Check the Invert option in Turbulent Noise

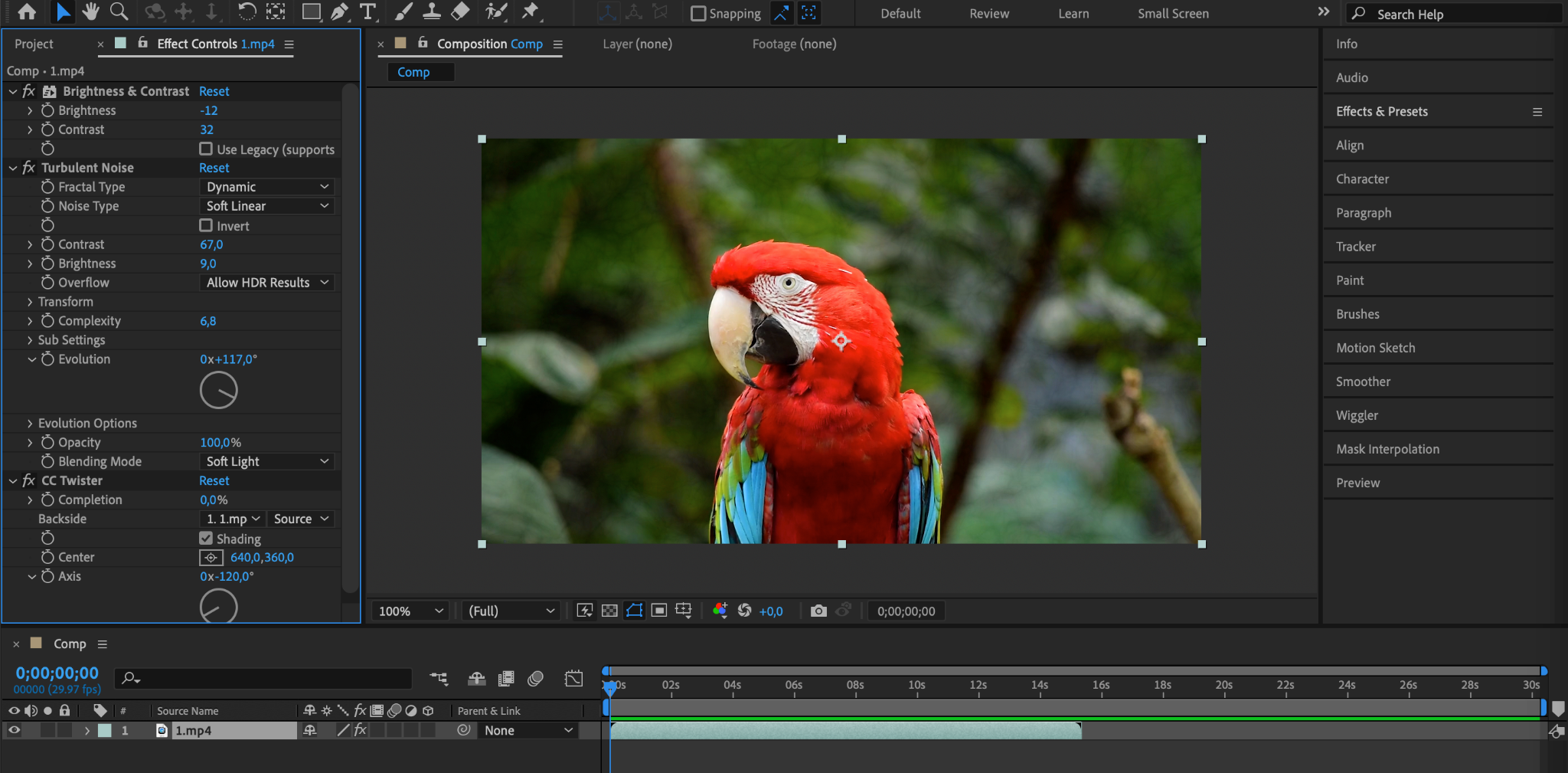point(206,225)
